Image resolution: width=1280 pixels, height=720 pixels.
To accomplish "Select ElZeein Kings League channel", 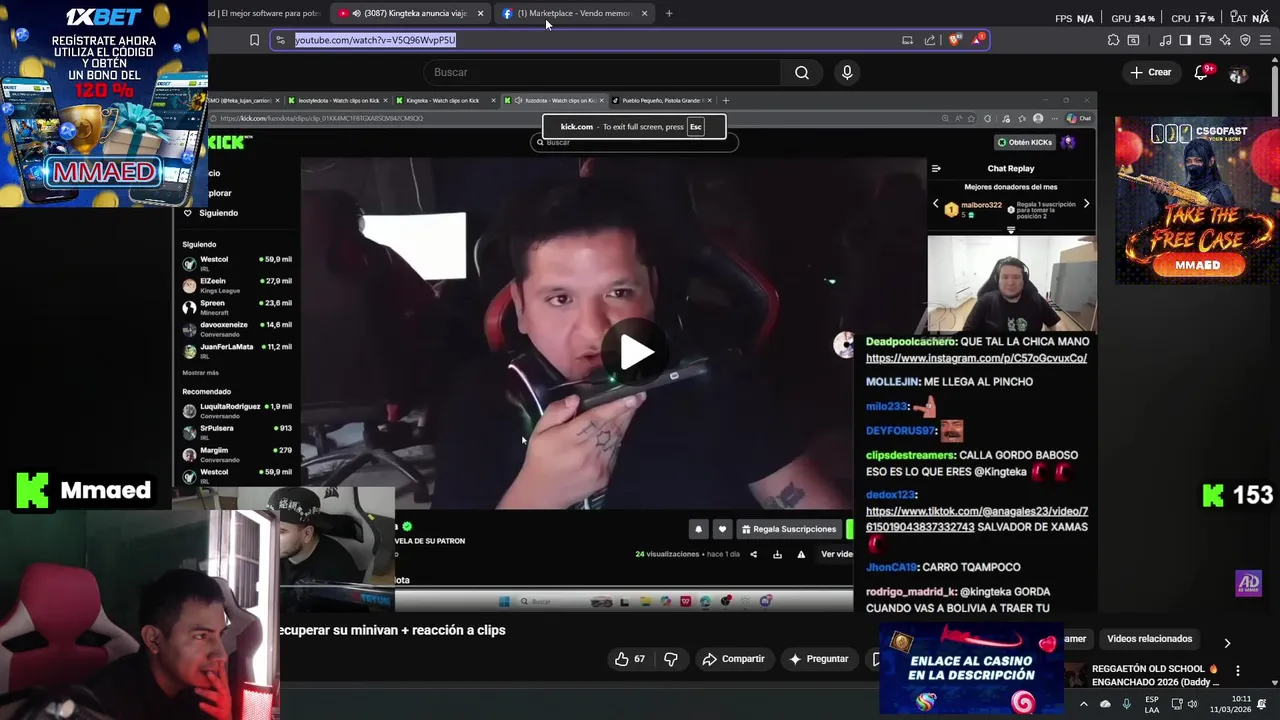I will (x=237, y=286).
